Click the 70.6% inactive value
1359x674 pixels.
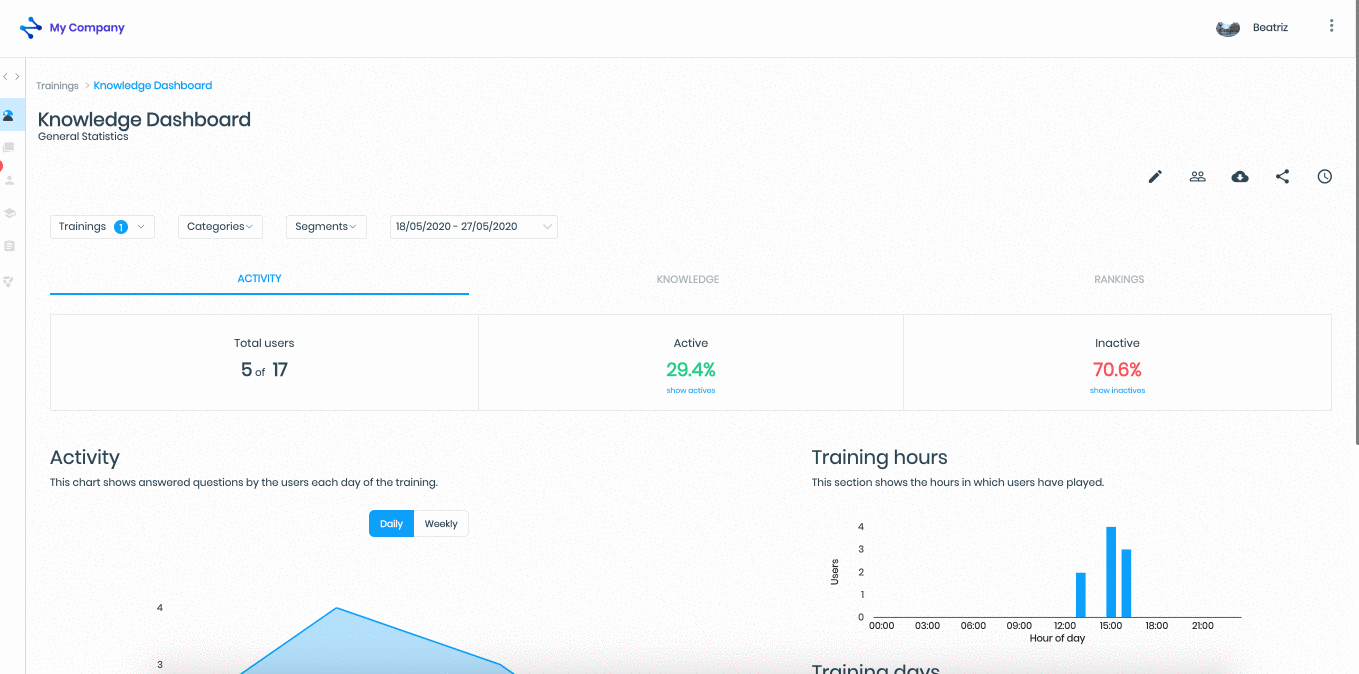(x=1117, y=370)
